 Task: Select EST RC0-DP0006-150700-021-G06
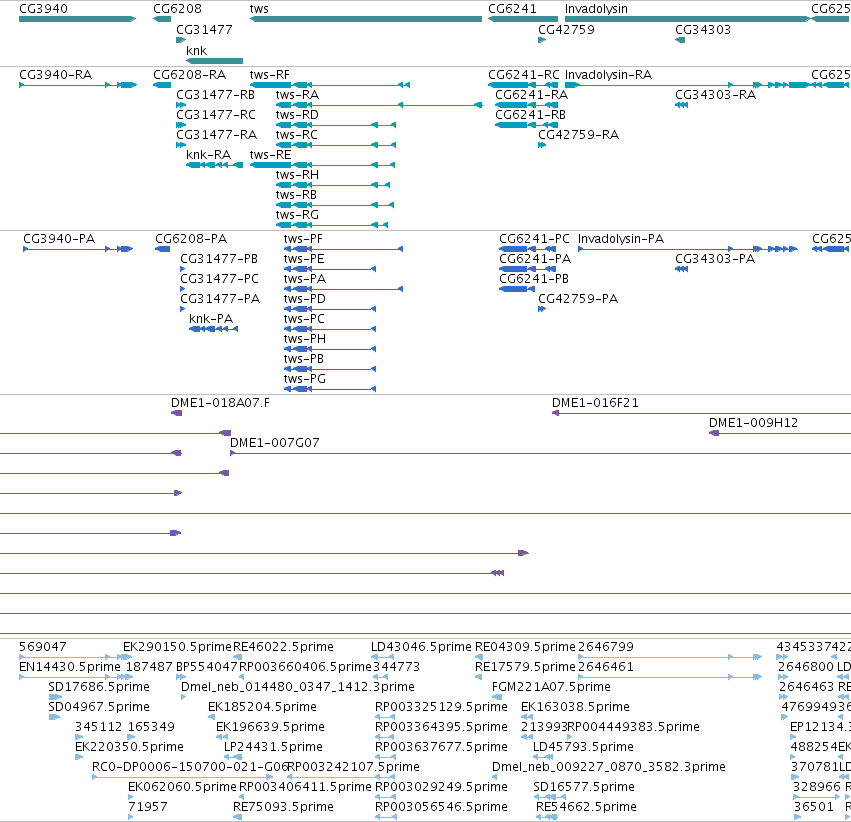182,778
